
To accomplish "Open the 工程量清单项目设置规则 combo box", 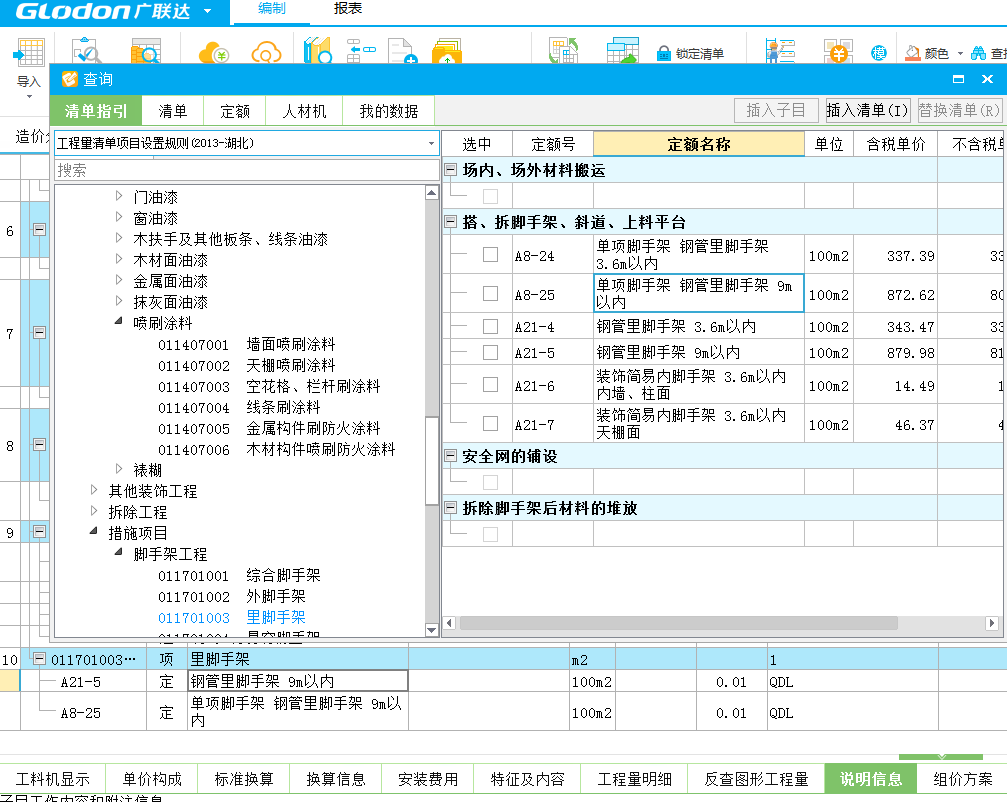I will pyautogui.click(x=247, y=143).
